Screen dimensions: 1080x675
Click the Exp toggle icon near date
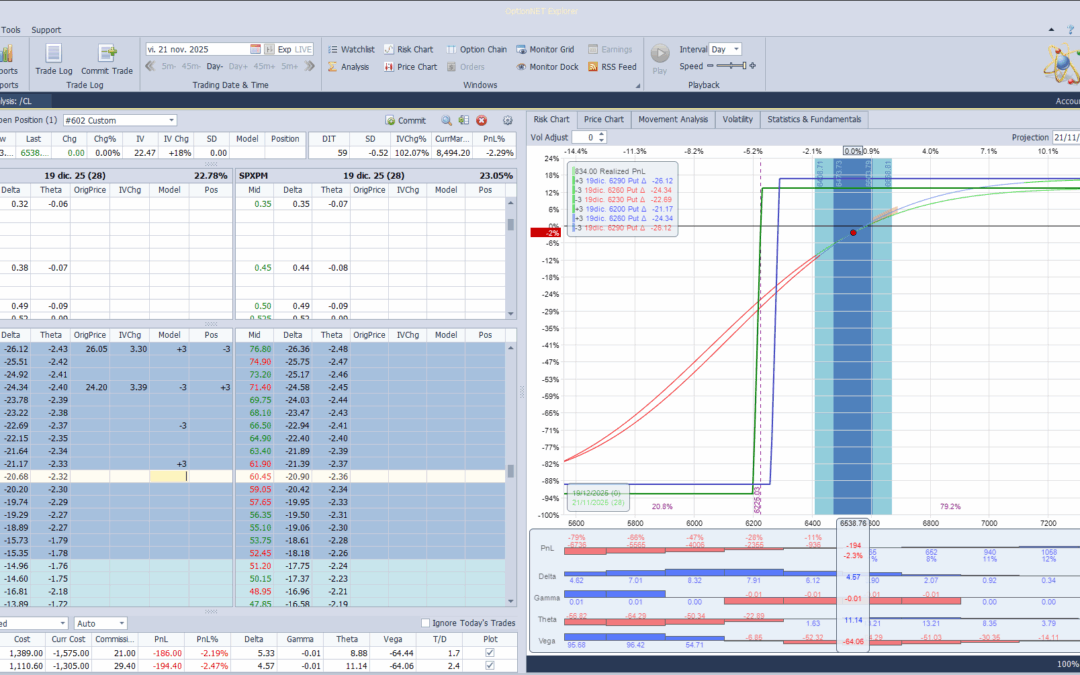pos(269,50)
